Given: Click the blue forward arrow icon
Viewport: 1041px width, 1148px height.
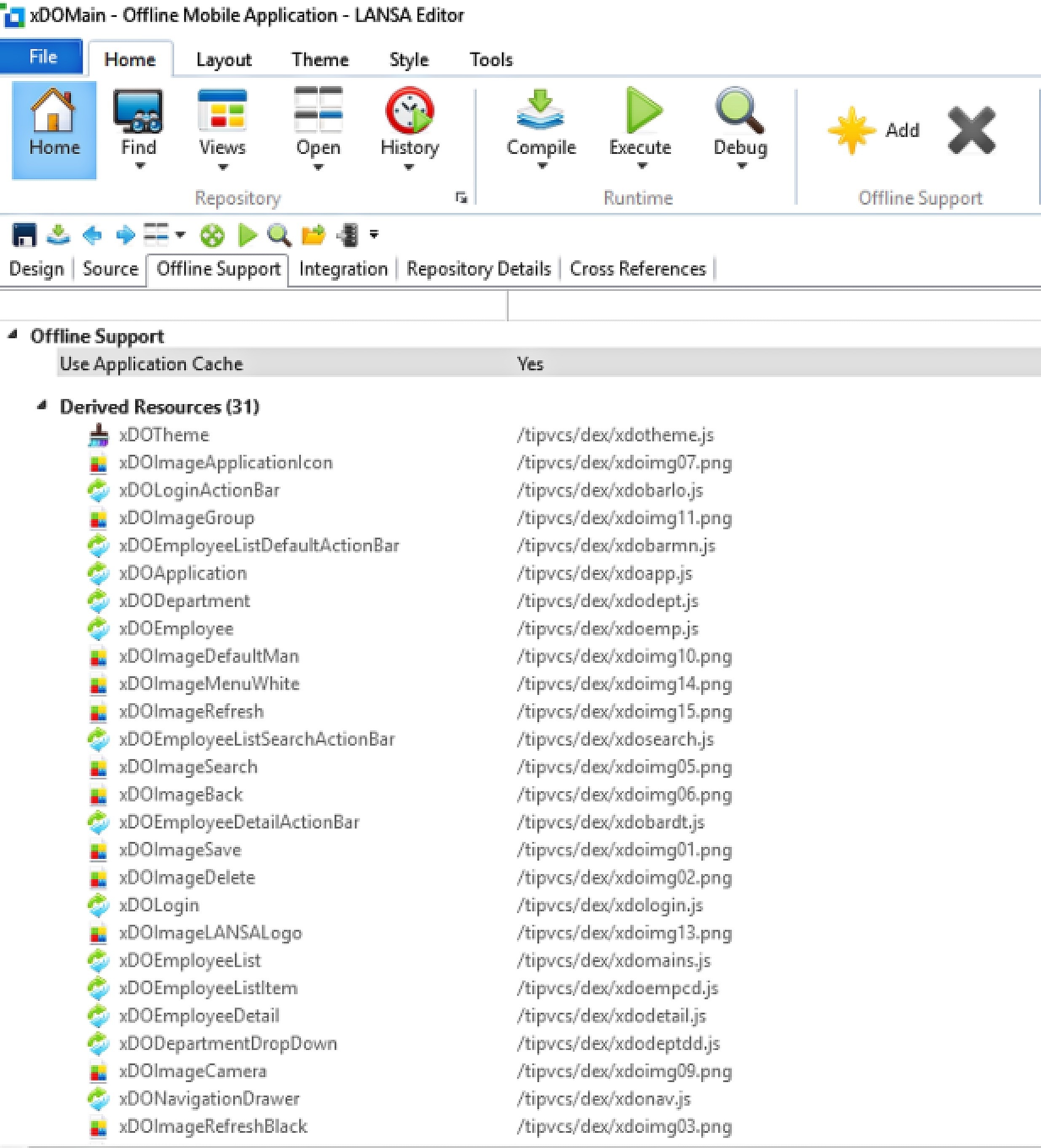Looking at the screenshot, I should tap(125, 235).
